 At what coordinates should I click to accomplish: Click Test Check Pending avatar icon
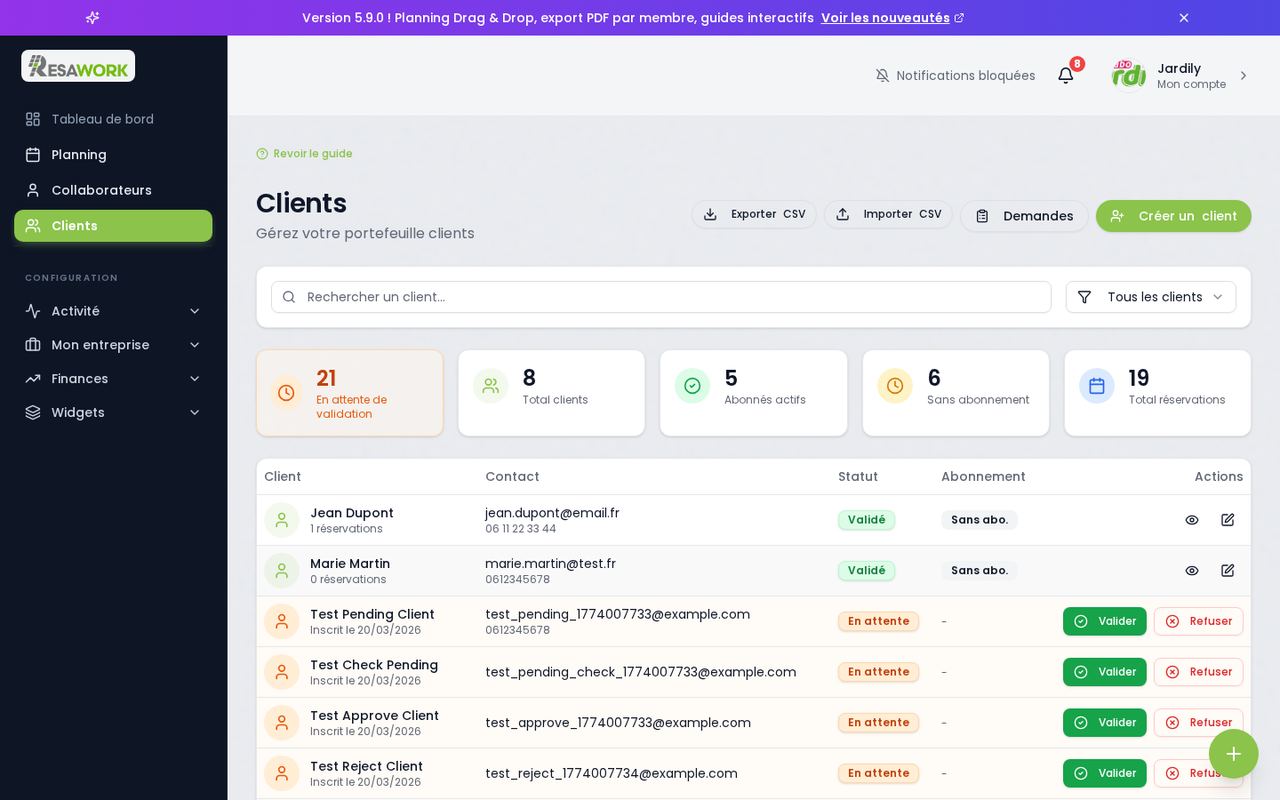tap(282, 672)
